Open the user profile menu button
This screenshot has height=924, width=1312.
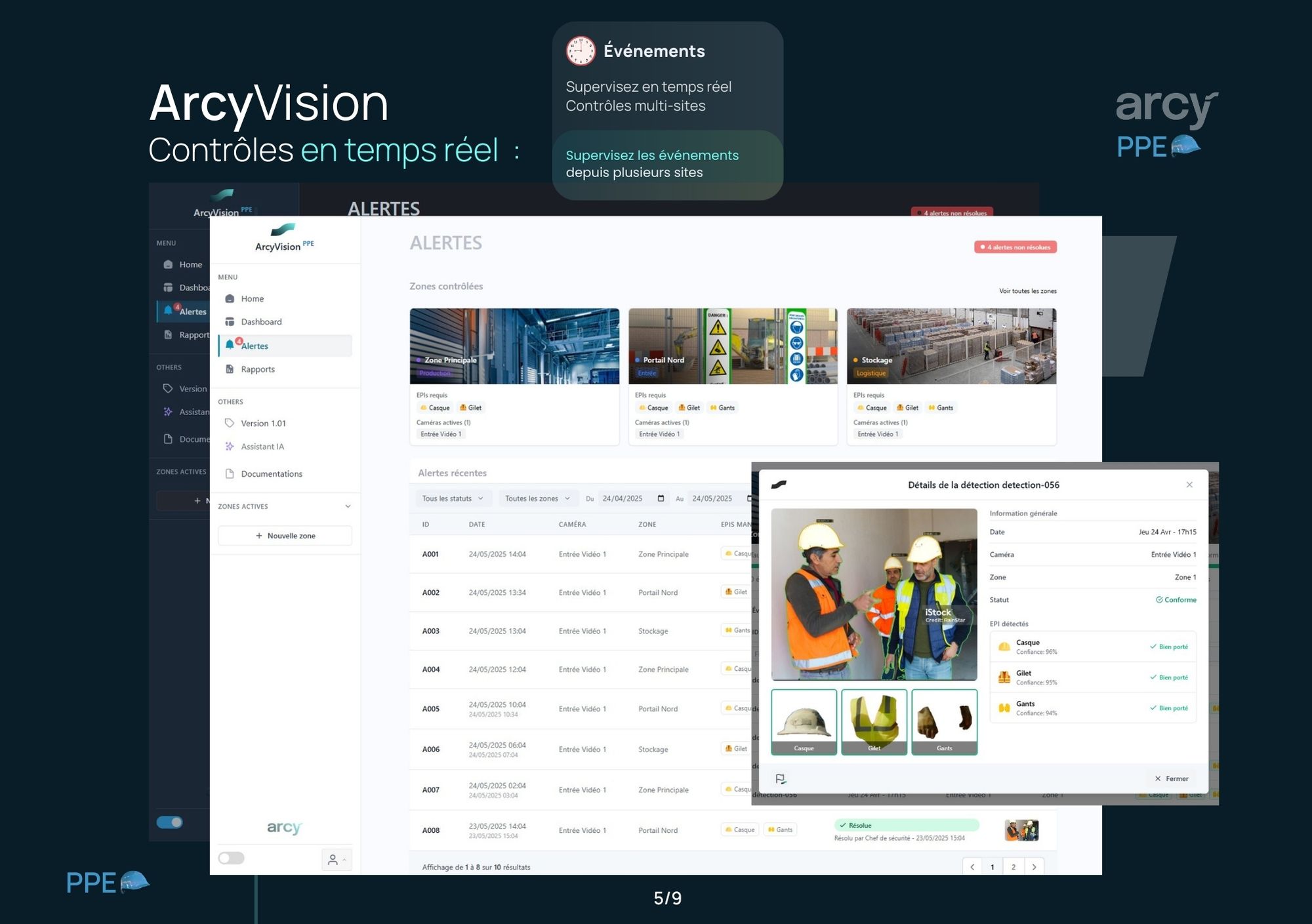tap(337, 860)
